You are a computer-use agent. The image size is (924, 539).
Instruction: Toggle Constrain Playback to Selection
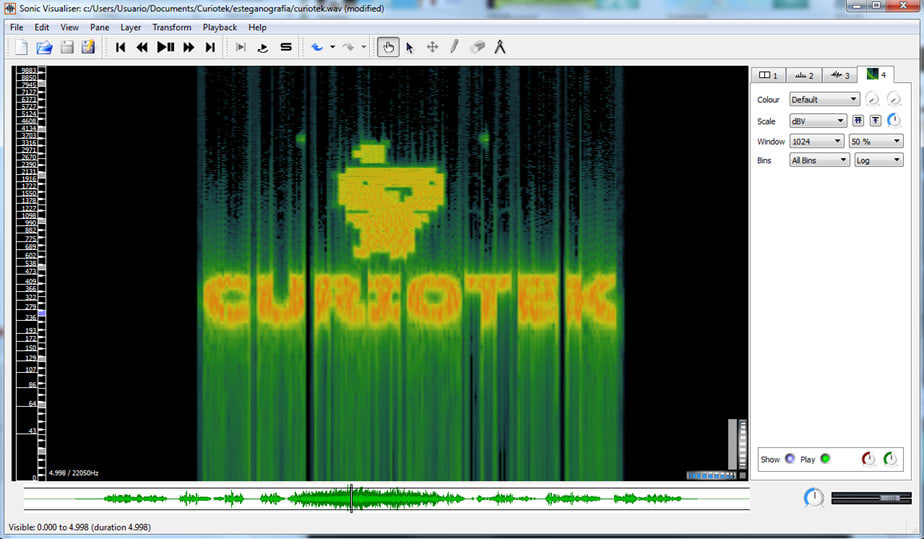pos(240,47)
